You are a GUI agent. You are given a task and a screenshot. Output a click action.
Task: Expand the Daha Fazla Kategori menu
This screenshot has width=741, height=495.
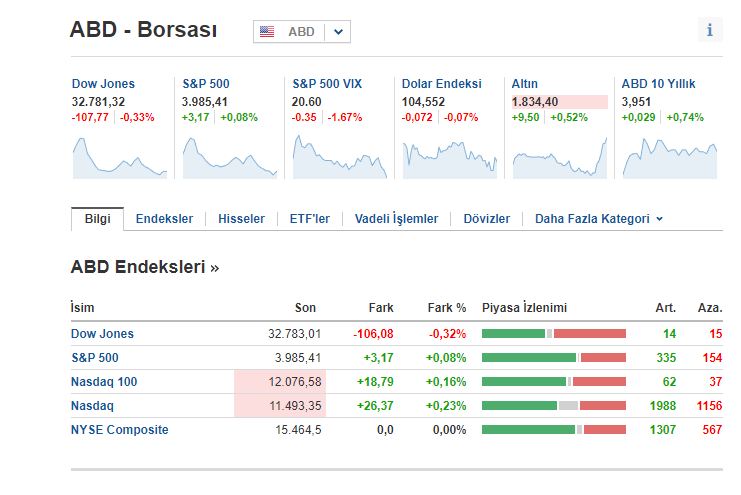[599, 219]
